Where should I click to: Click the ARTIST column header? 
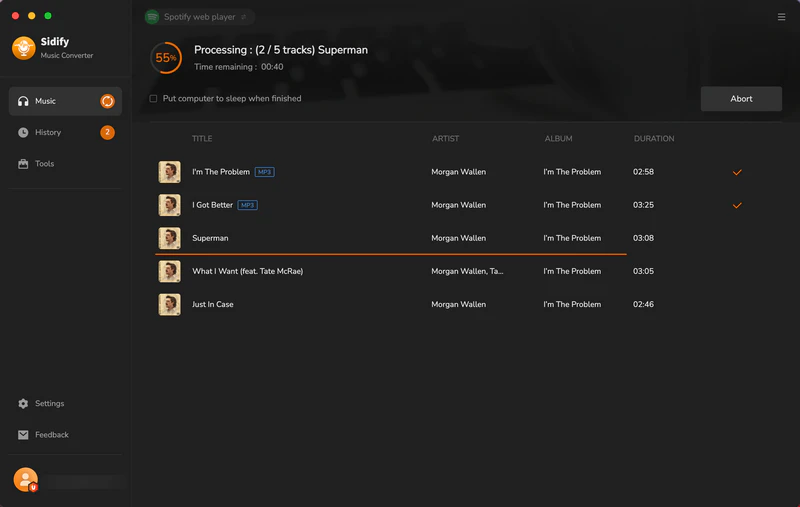click(x=445, y=139)
